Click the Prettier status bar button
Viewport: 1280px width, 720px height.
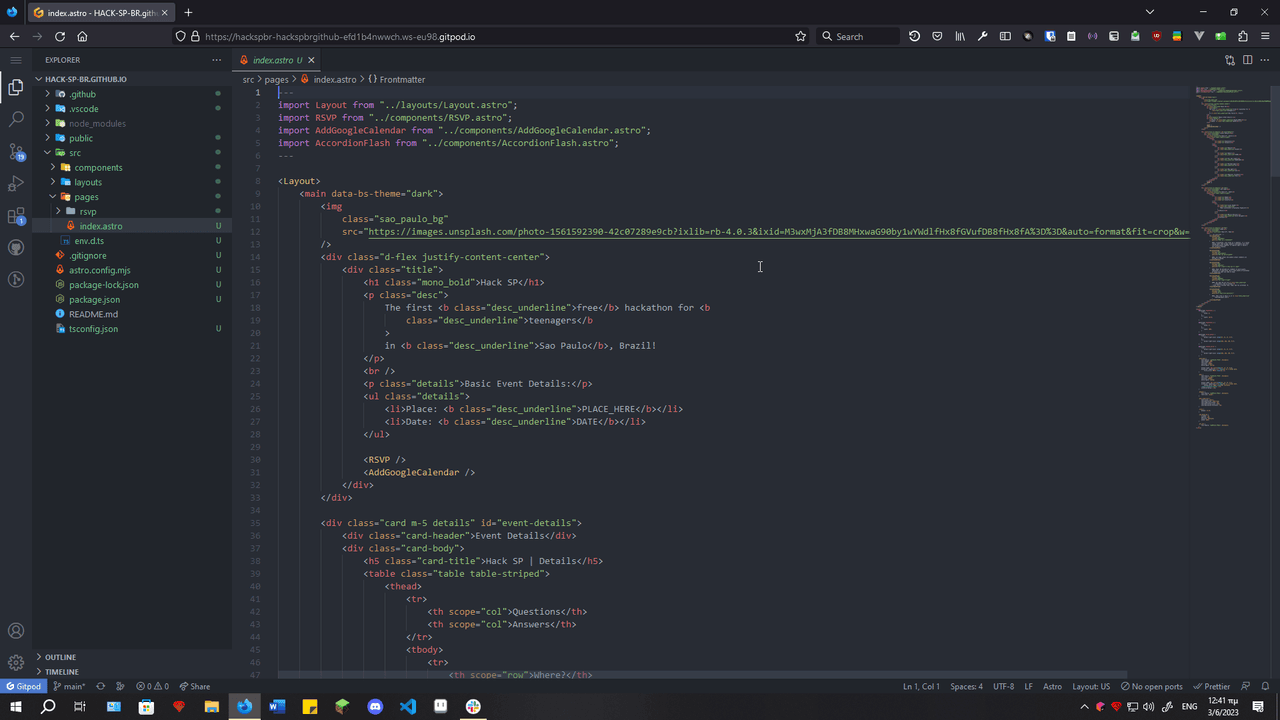point(1212,687)
